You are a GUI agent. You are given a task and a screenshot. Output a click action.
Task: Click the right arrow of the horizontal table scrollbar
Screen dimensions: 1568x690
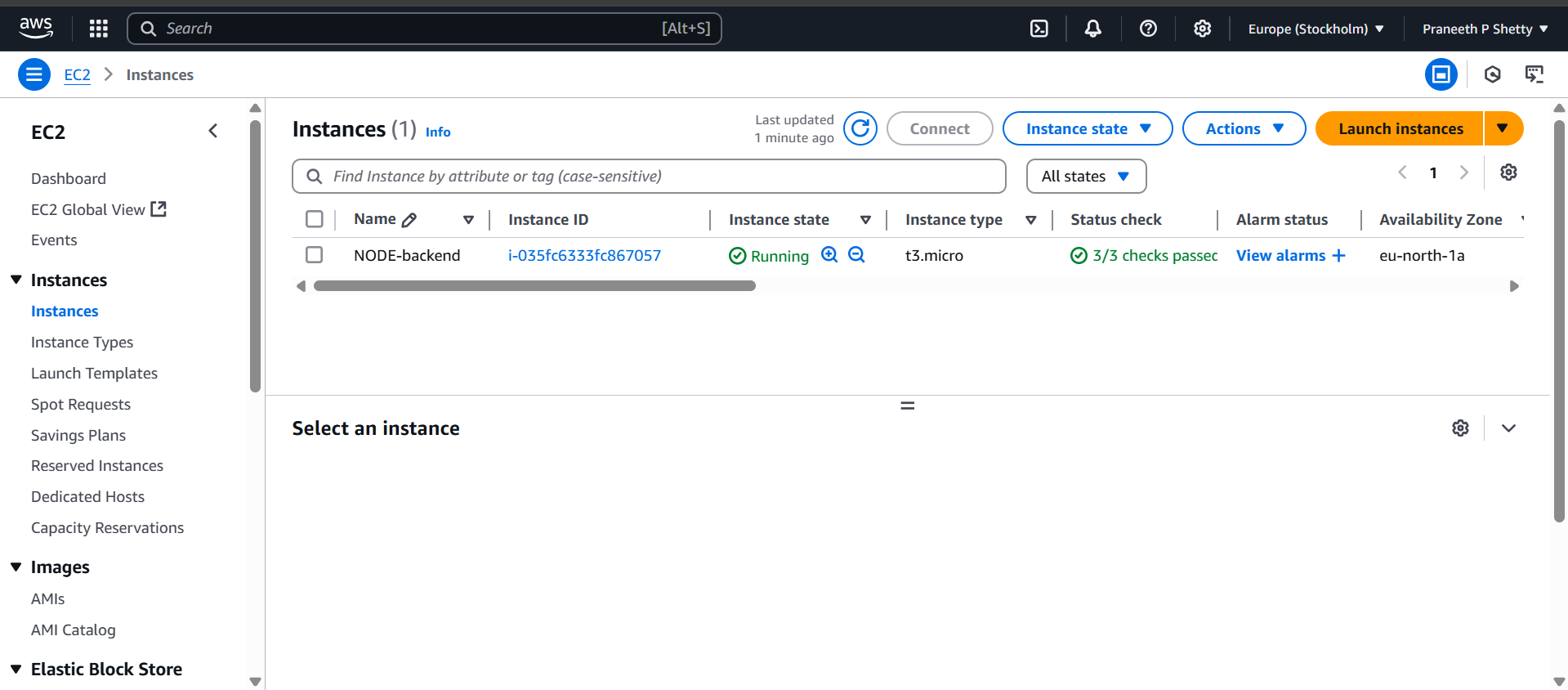(x=1514, y=286)
